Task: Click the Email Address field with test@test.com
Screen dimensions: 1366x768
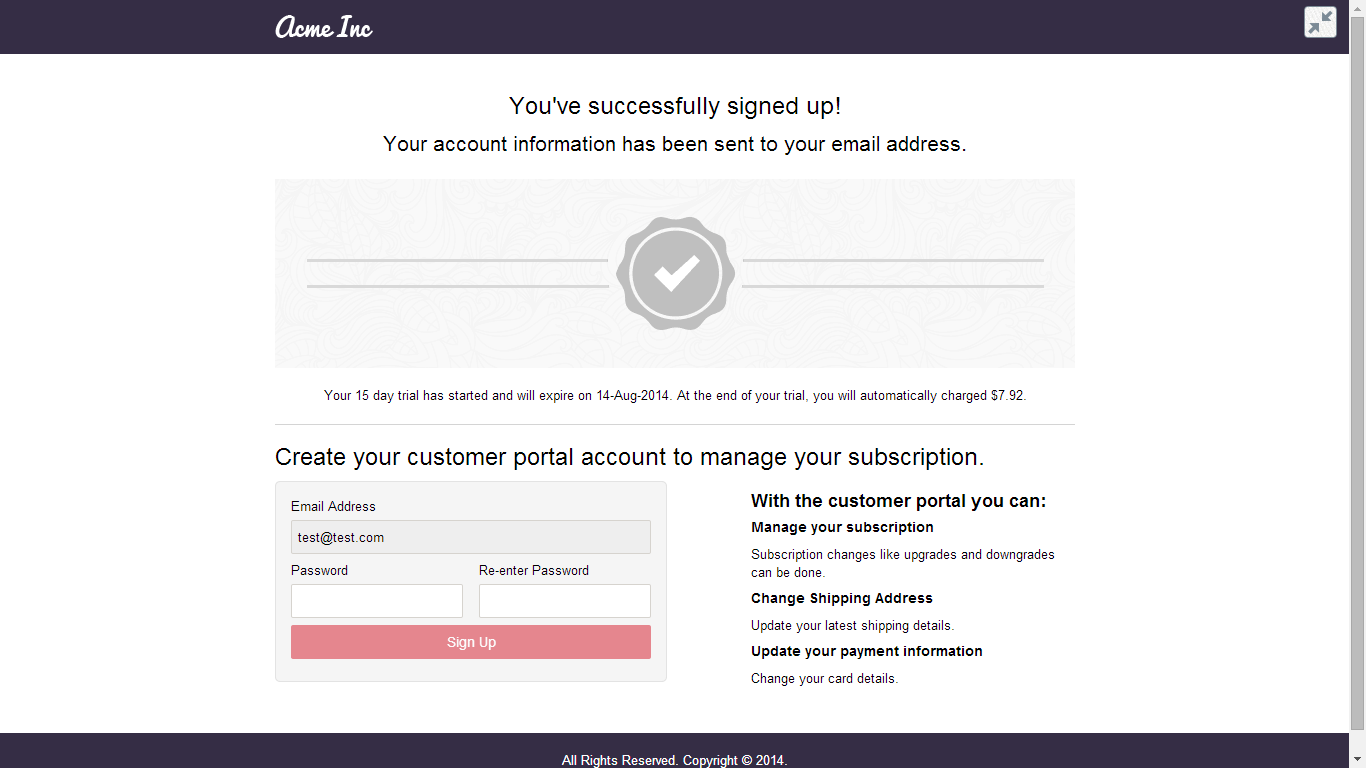Action: (471, 537)
